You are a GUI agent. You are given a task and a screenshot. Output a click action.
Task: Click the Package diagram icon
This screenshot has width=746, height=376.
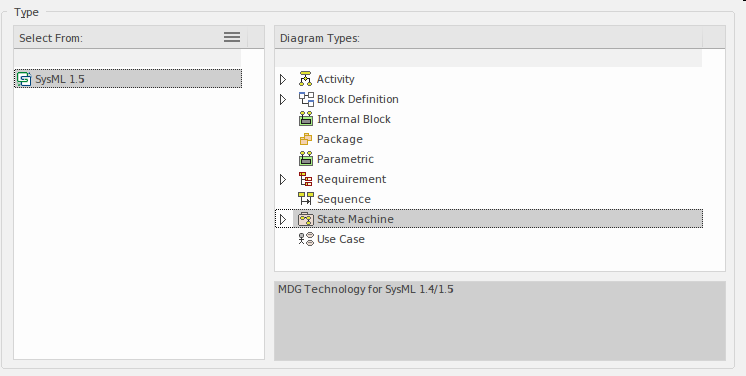point(306,139)
